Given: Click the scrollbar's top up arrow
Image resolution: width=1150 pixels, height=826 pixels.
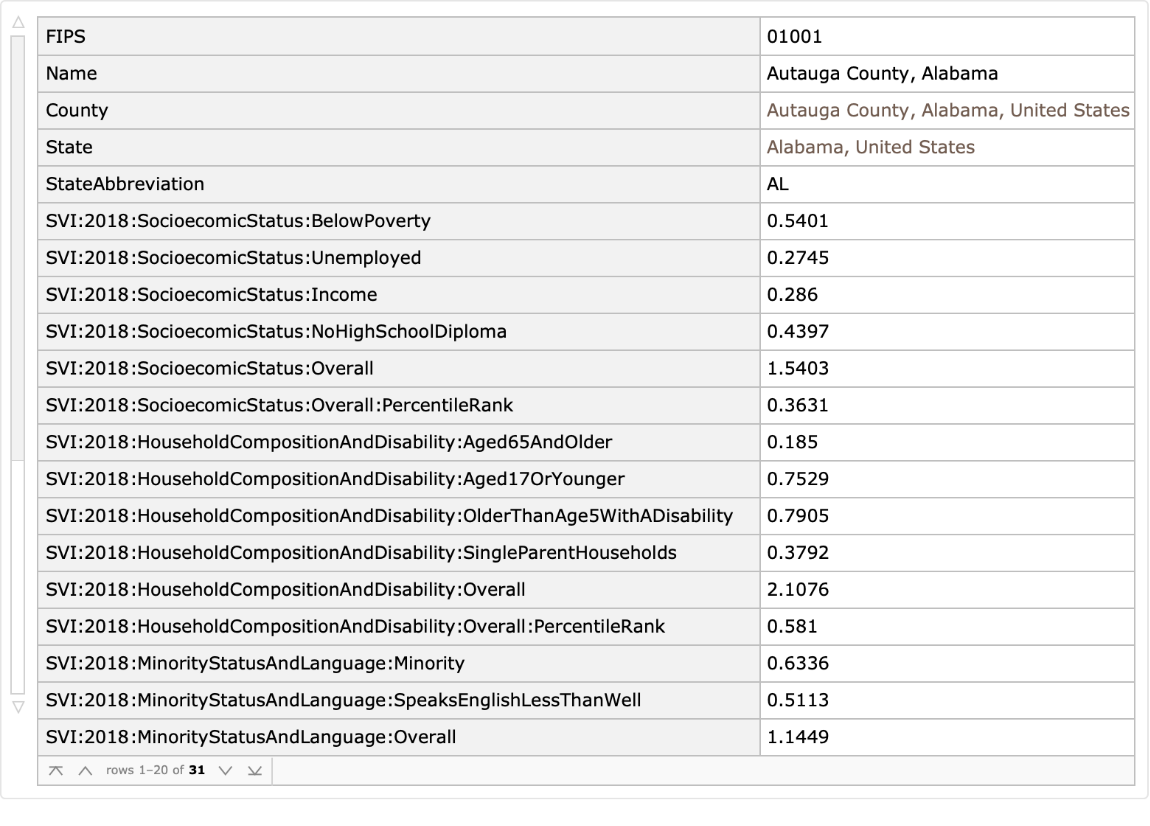Looking at the screenshot, I should point(17,23).
